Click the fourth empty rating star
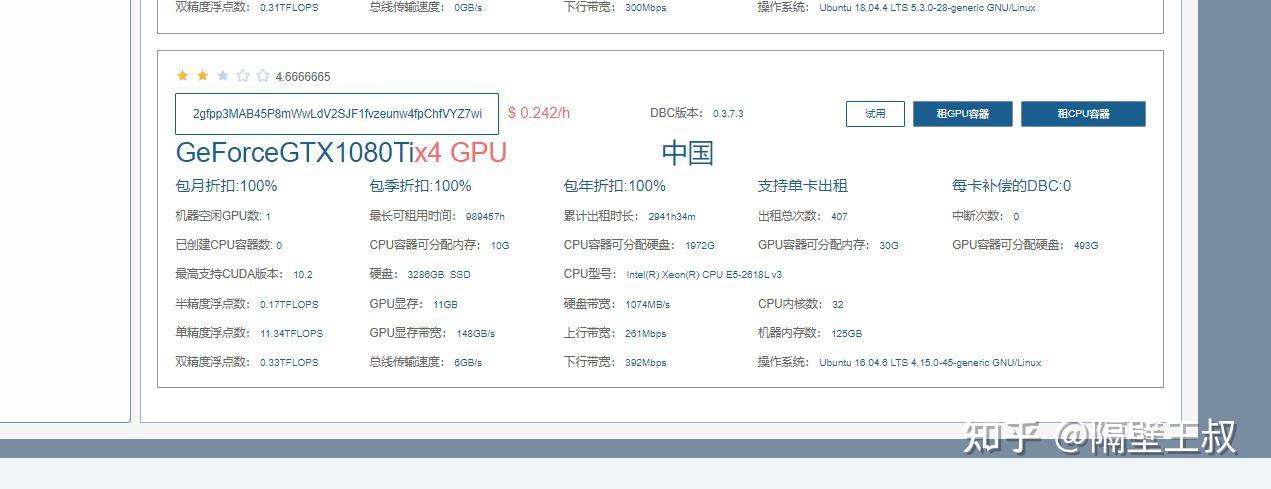The width and height of the screenshot is (1271, 489). pos(243,76)
